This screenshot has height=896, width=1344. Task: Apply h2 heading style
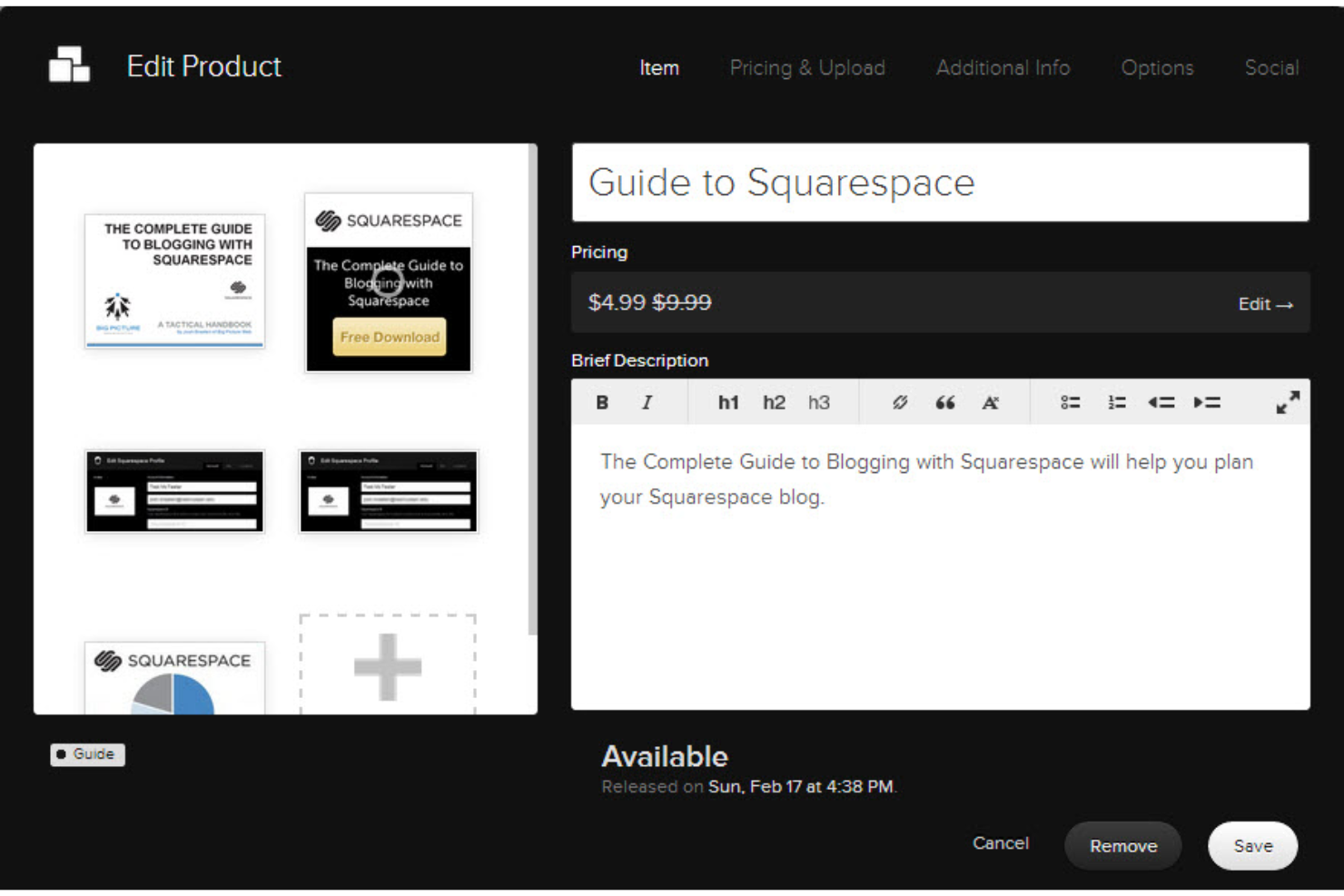(774, 402)
